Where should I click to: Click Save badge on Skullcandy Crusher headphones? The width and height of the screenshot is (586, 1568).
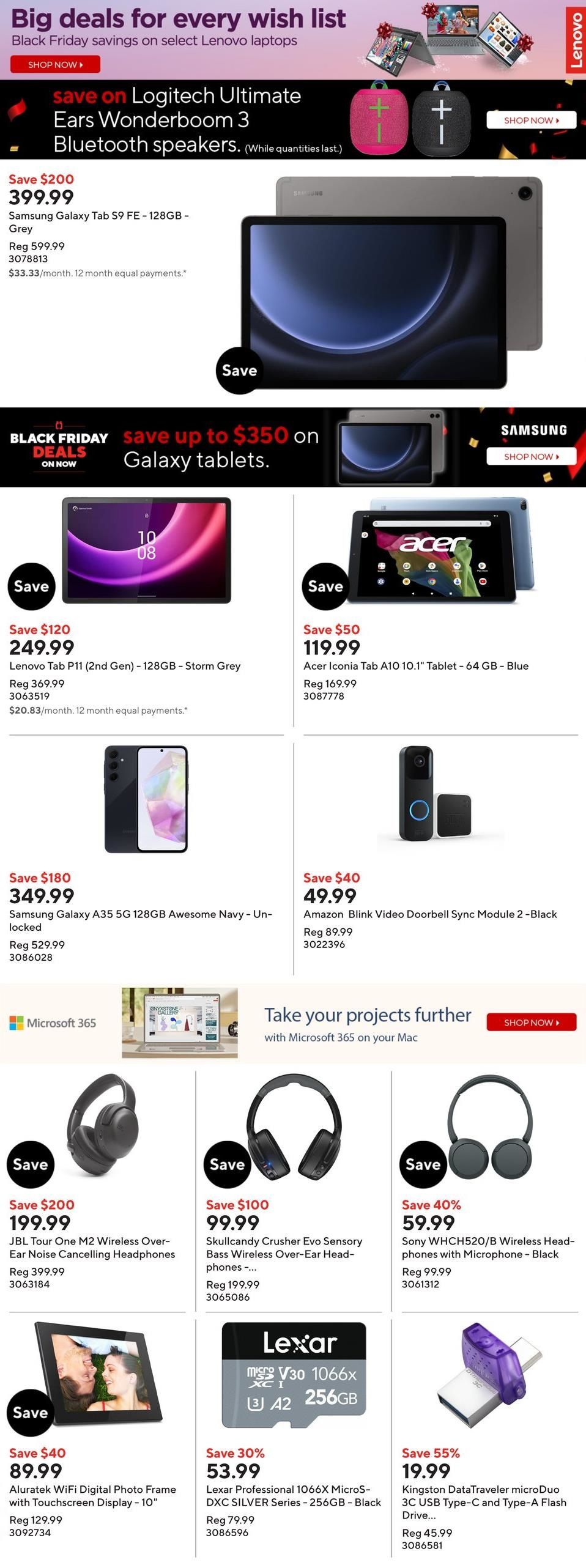[227, 1164]
